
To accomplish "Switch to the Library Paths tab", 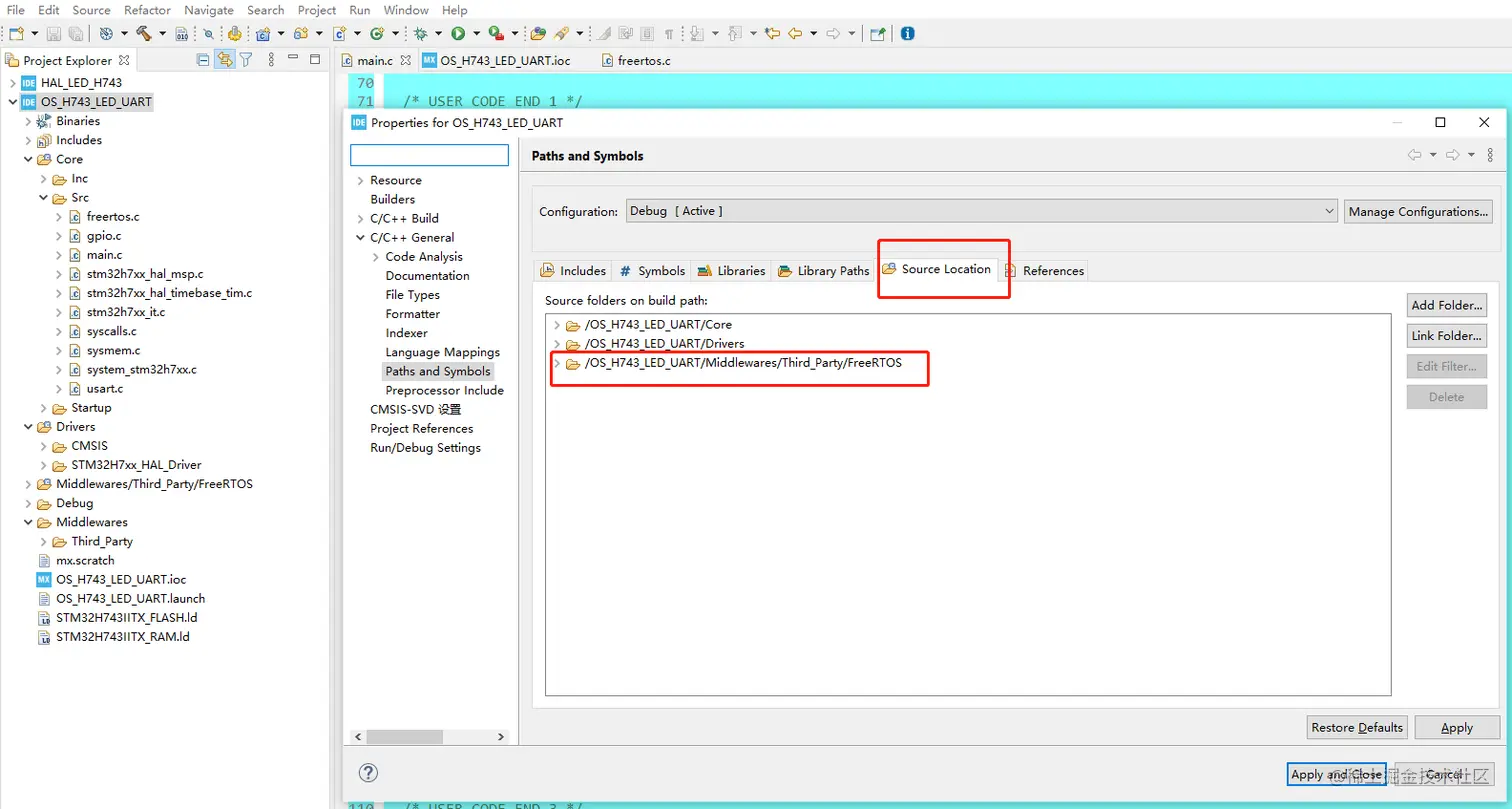I will click(x=823, y=271).
